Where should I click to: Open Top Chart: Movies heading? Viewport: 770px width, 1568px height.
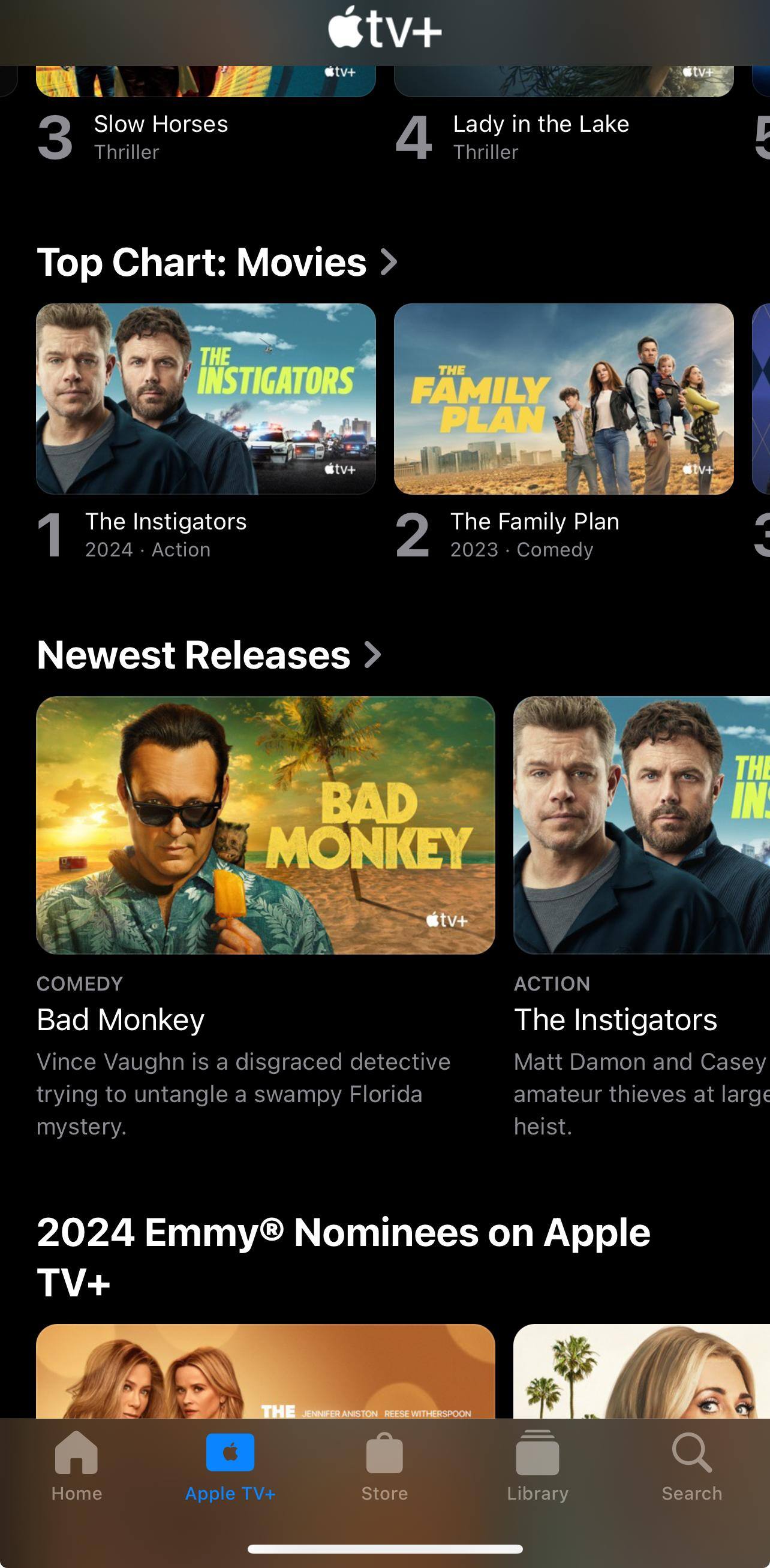point(201,263)
